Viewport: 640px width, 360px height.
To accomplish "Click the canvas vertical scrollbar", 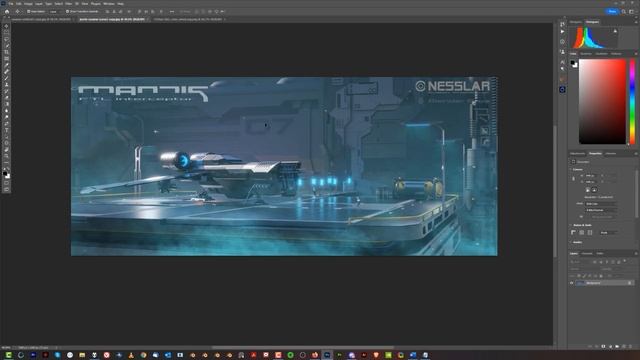I will click(x=555, y=191).
